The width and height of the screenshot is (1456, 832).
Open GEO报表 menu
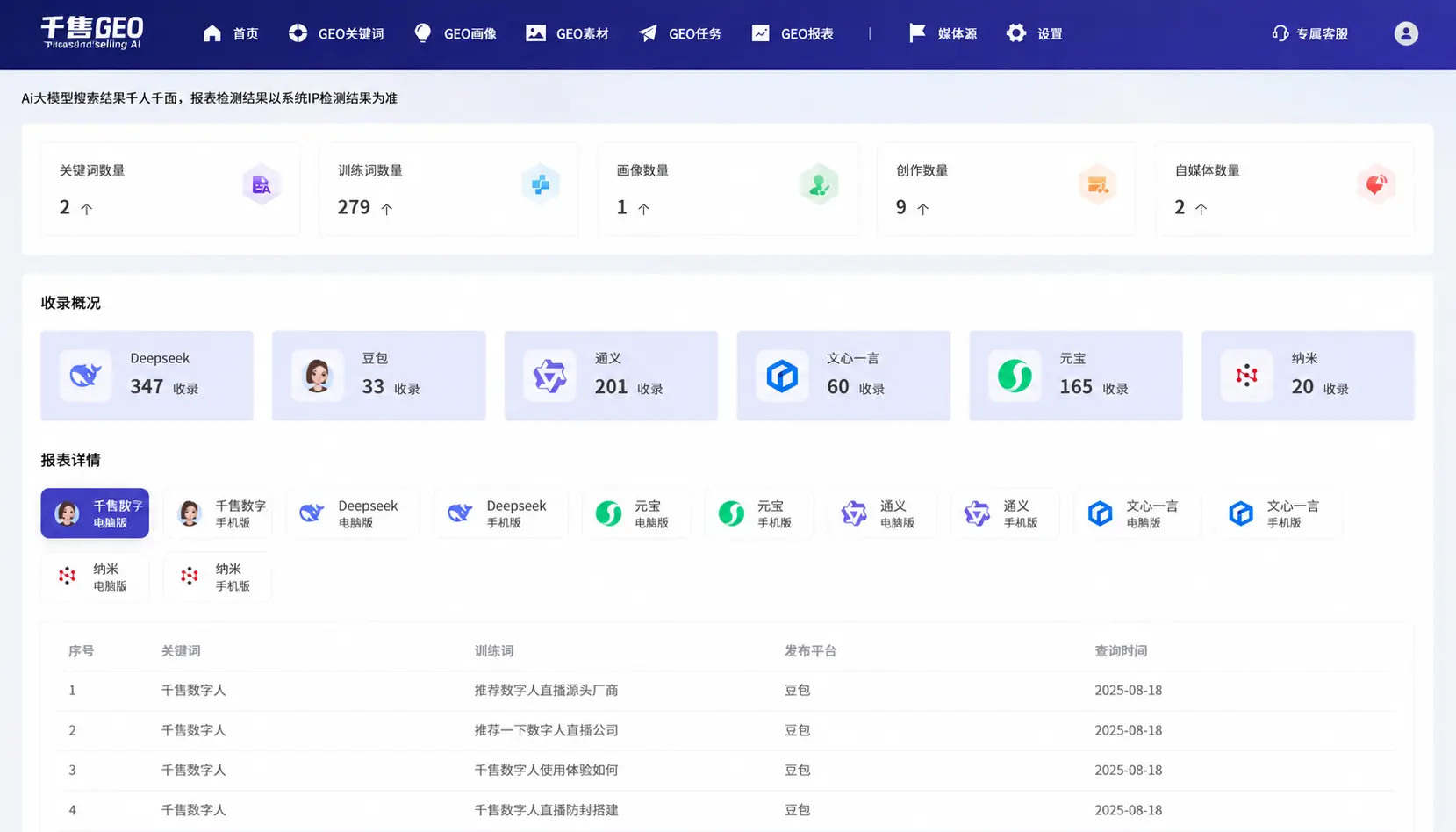793,33
